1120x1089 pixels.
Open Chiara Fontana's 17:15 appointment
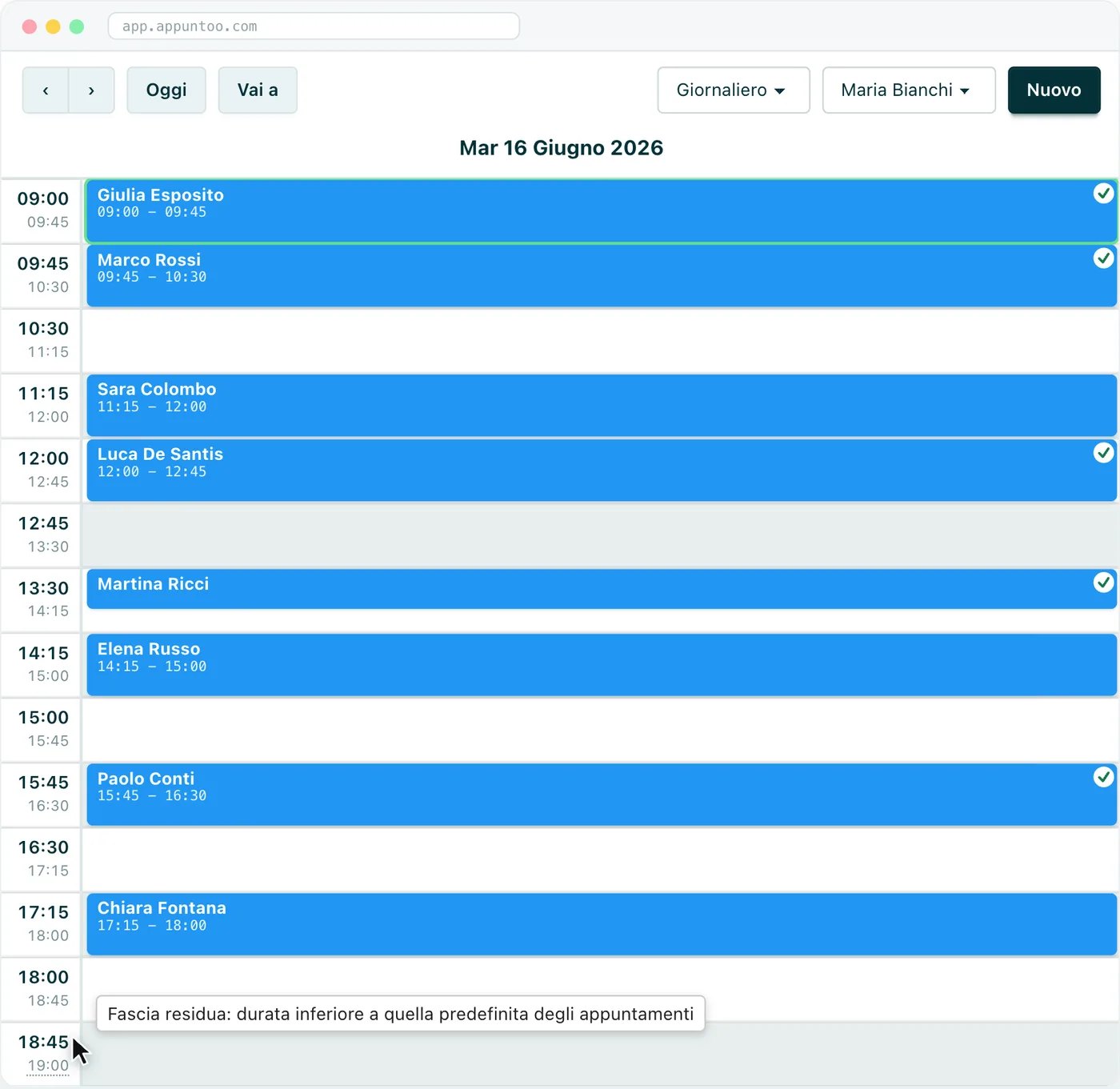click(601, 924)
